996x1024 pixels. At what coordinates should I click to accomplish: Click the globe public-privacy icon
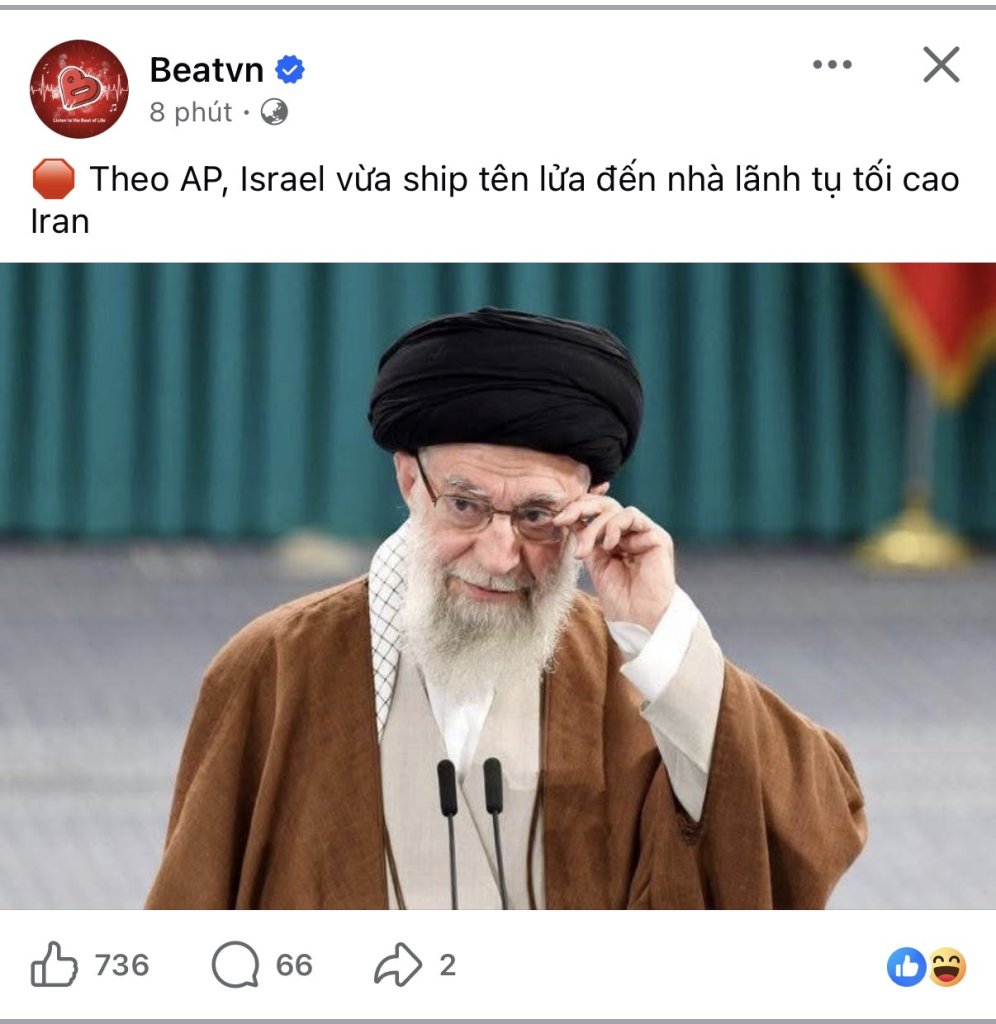274,112
